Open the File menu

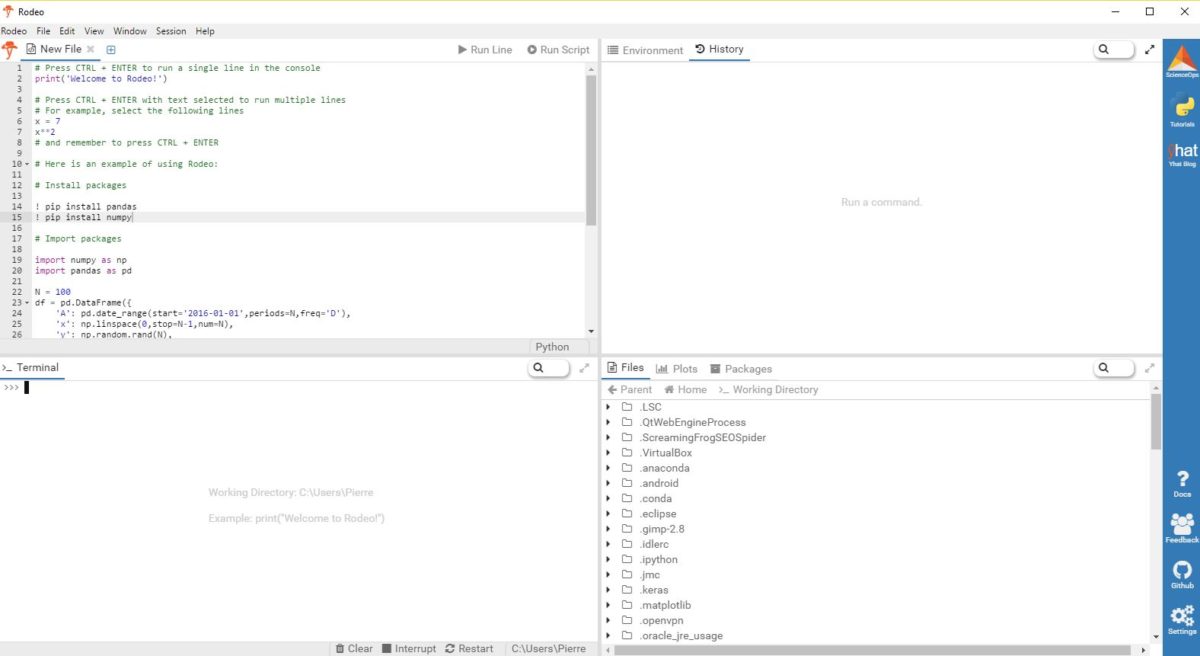(x=43, y=31)
